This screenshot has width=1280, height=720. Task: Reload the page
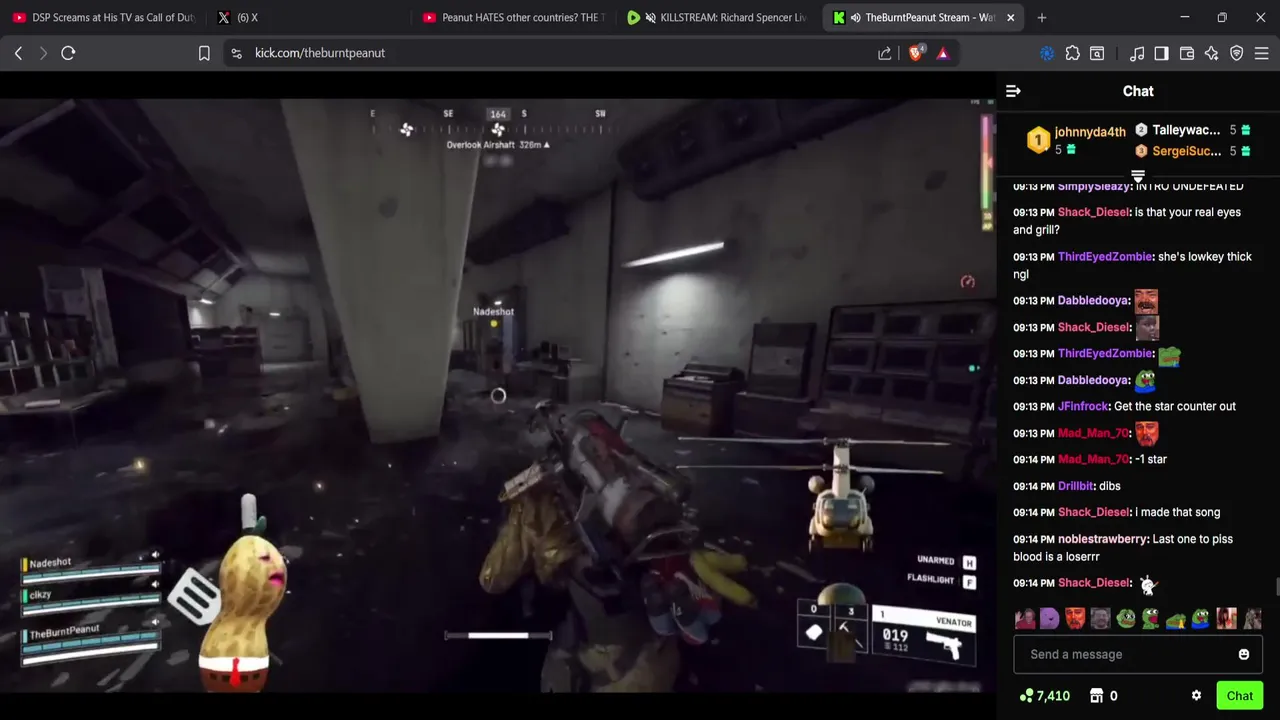click(x=68, y=53)
